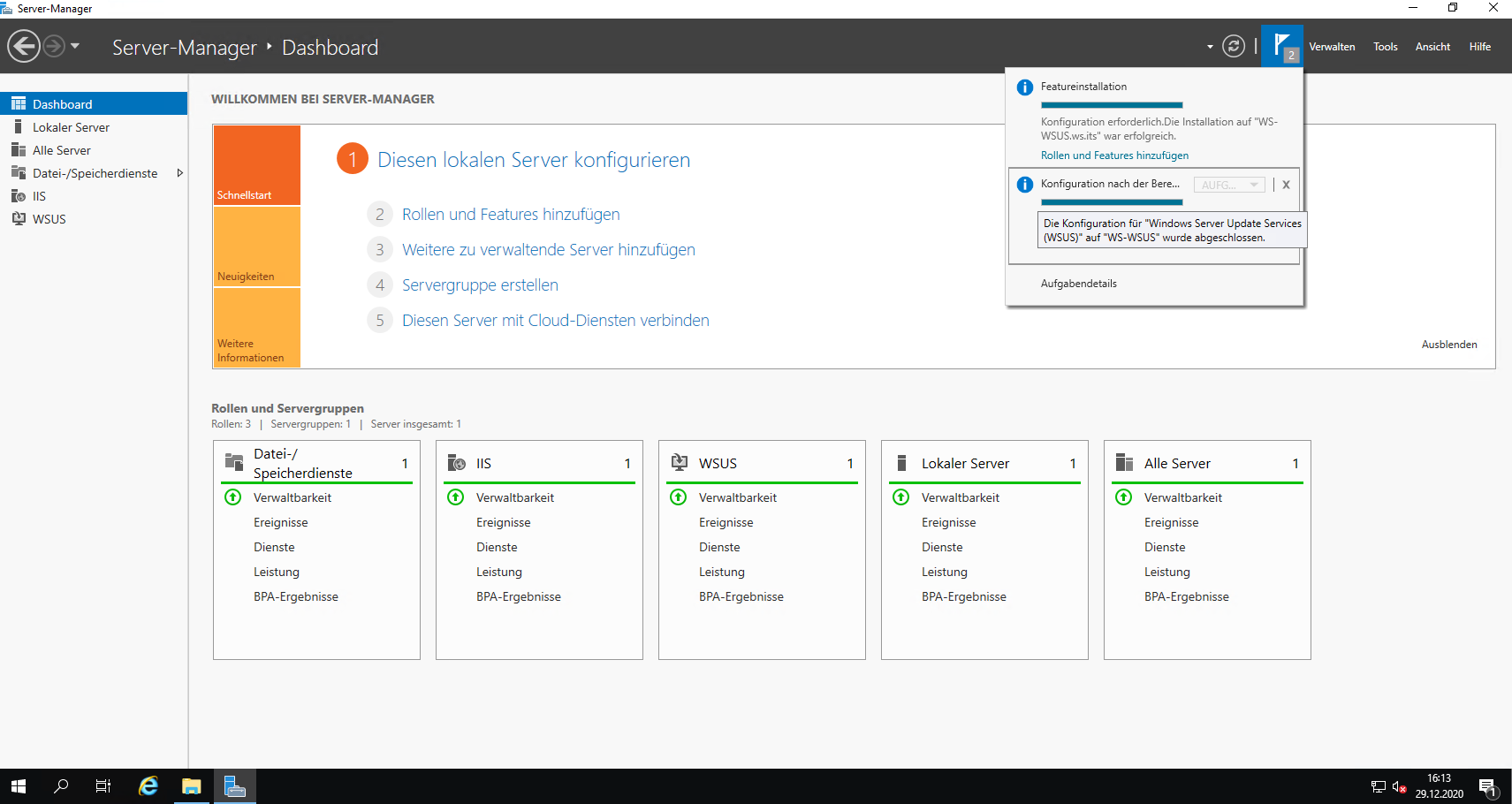The width and height of the screenshot is (1512, 804).
Task: Select IIS in the sidebar
Action: tap(94, 196)
